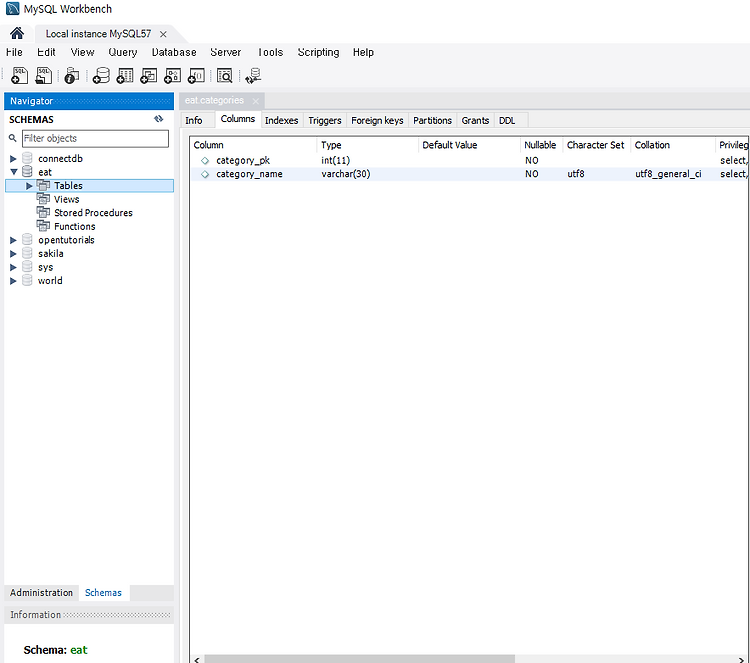Click the connectdb database icon
This screenshot has width=750, height=663.
point(27,158)
